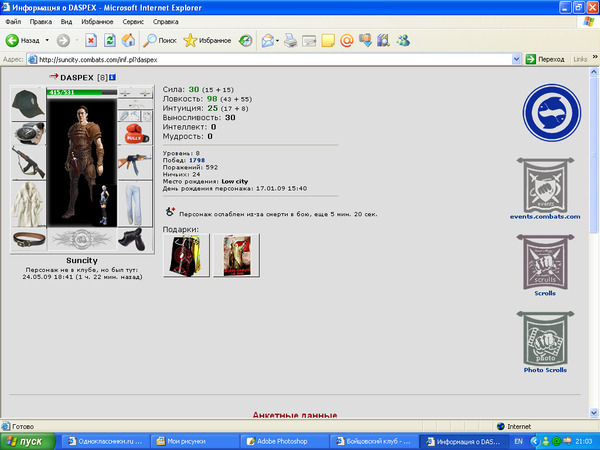Open the Back button history dropdown arrow
Screen dimensions: 600x450
pyautogui.click(x=47, y=40)
